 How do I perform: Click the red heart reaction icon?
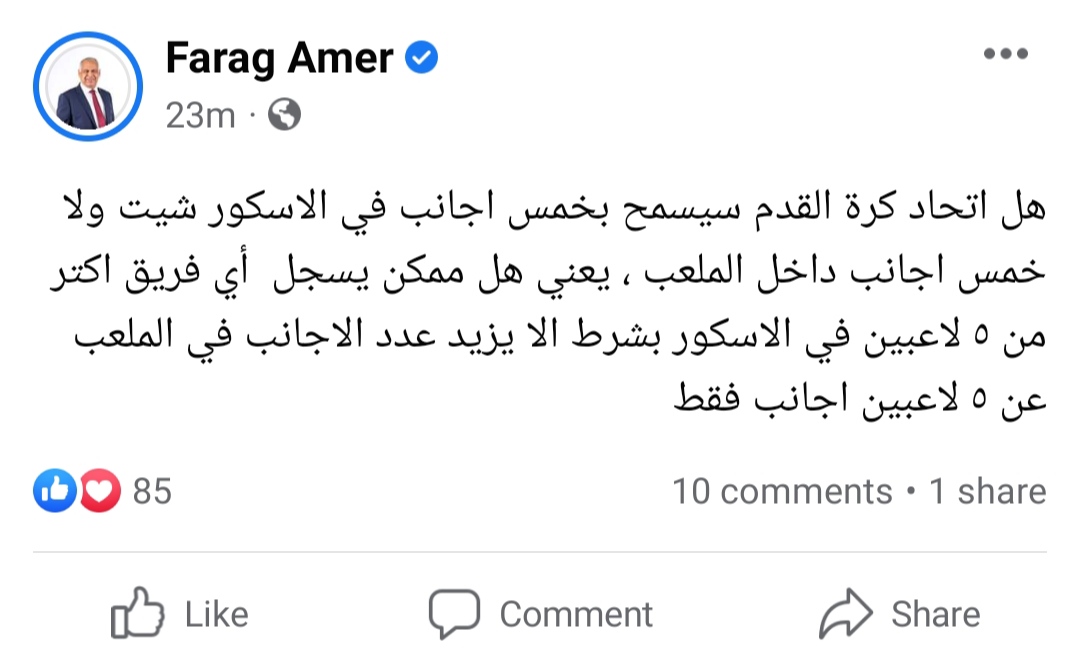[x=99, y=491]
